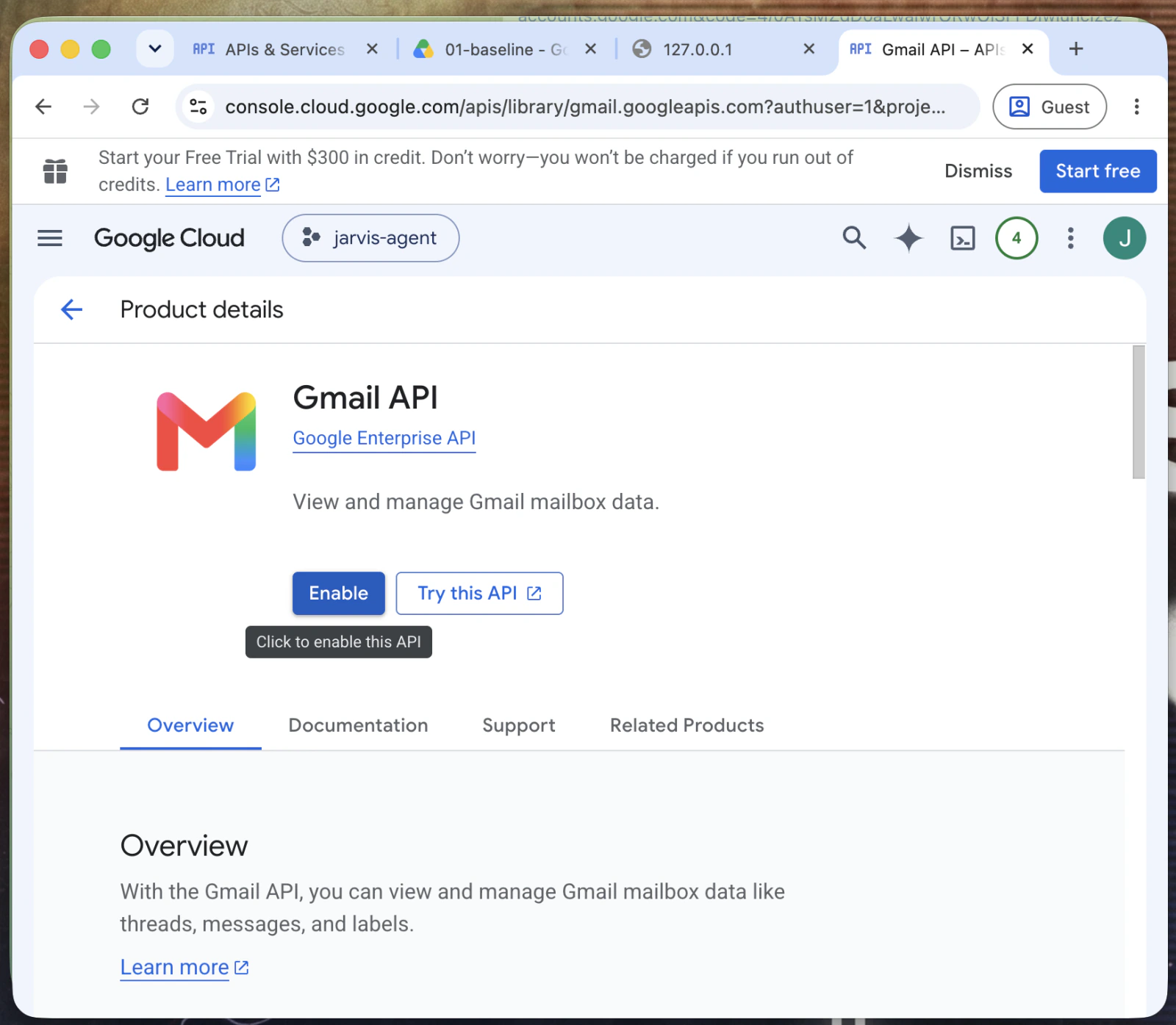
Task: Enable the Gmail API
Action: (339, 593)
